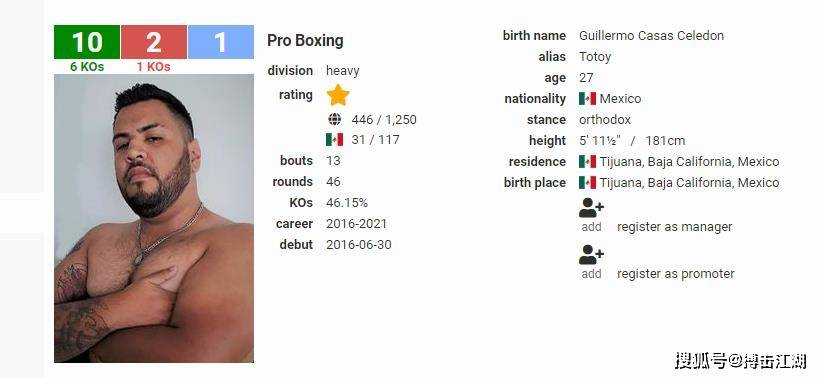Click add-person icon for register as manager
Image resolution: width=823 pixels, height=378 pixels.
pyautogui.click(x=592, y=208)
